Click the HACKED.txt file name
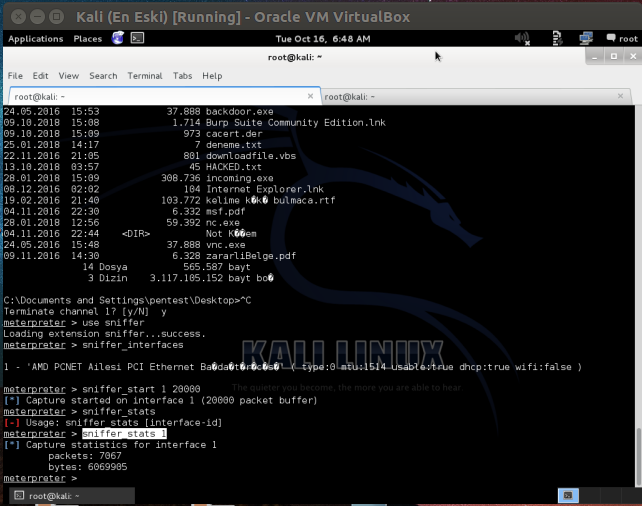The image size is (642, 506). point(234,167)
